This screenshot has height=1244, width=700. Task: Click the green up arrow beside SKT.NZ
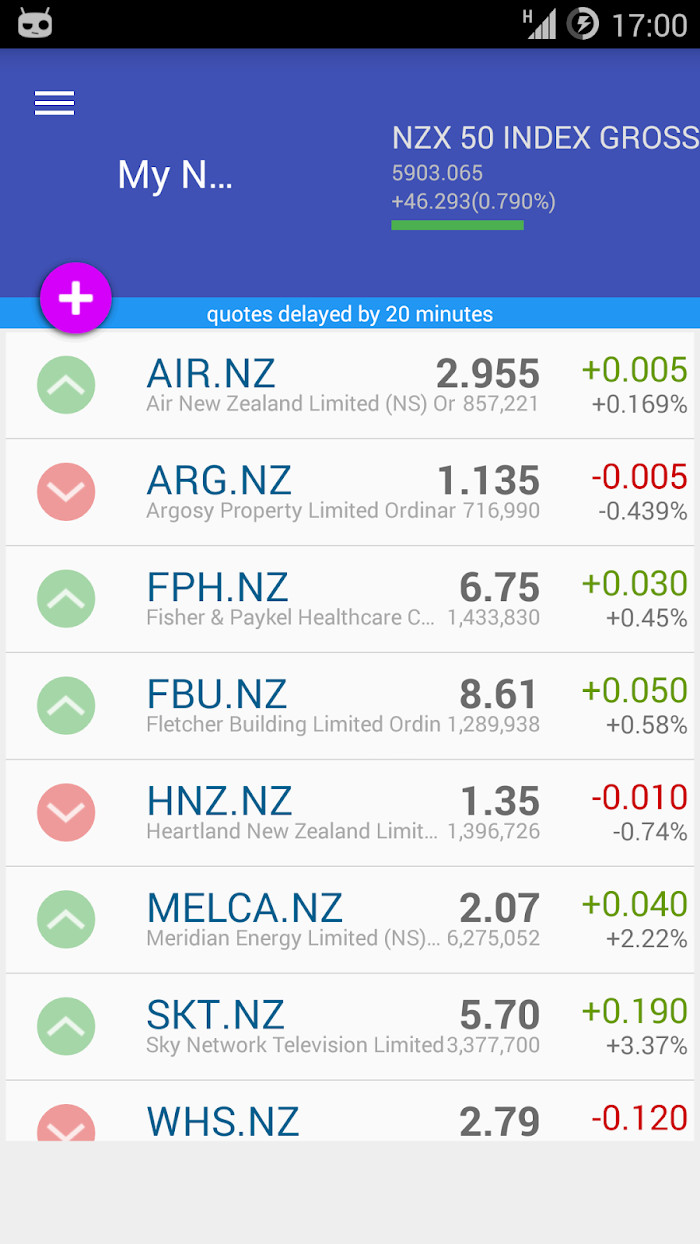tap(66, 1027)
